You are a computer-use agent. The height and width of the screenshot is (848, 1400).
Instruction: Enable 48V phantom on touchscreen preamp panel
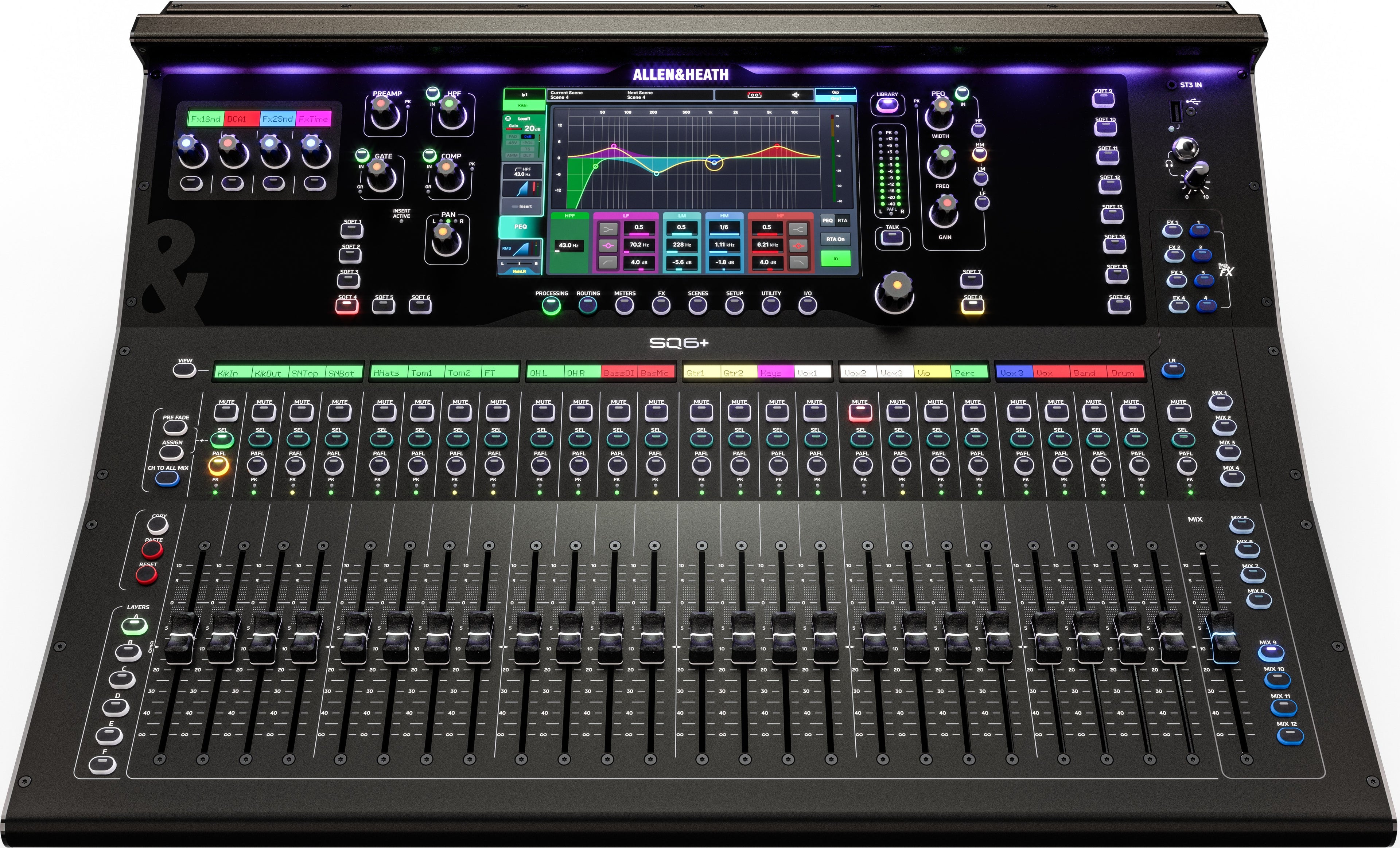[513, 142]
